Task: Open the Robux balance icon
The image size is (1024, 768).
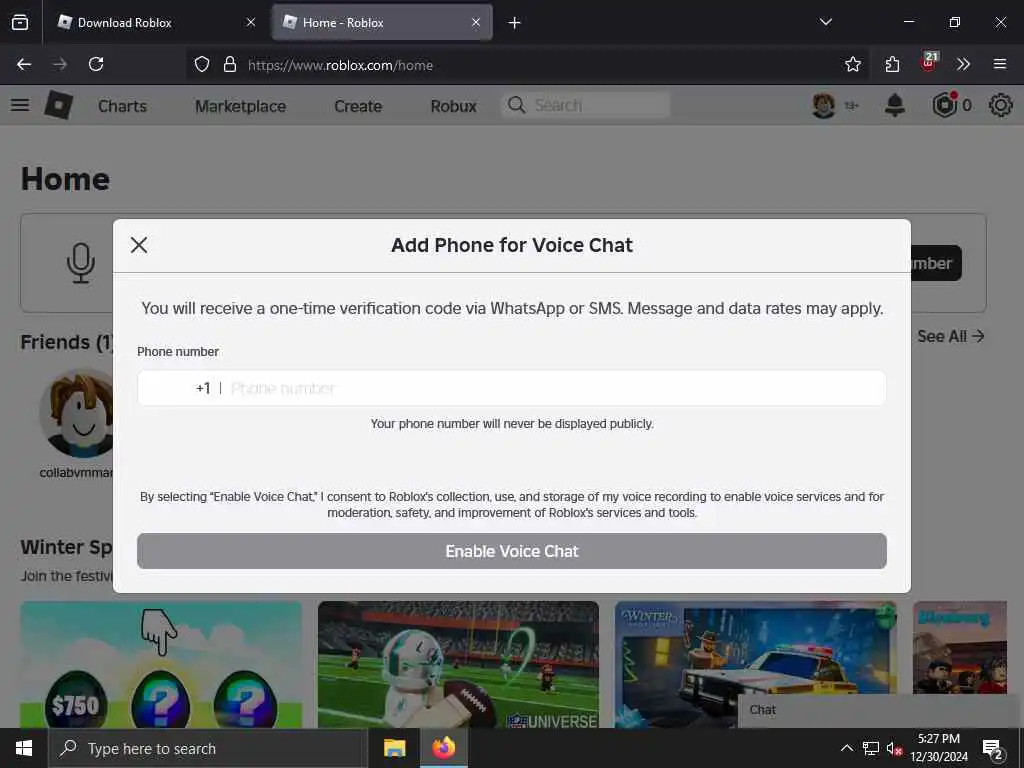Action: 945,105
